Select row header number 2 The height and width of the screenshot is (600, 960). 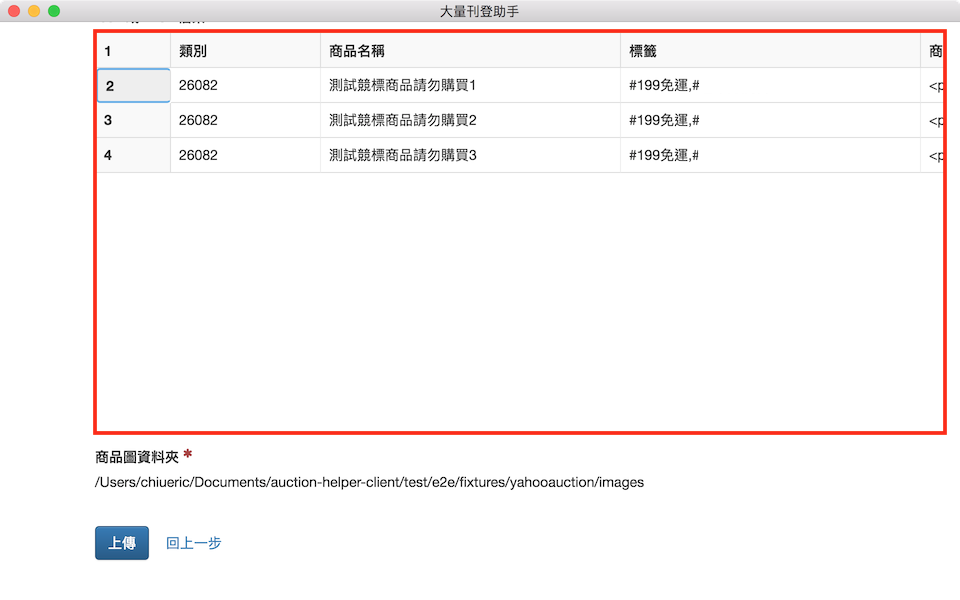click(x=133, y=86)
